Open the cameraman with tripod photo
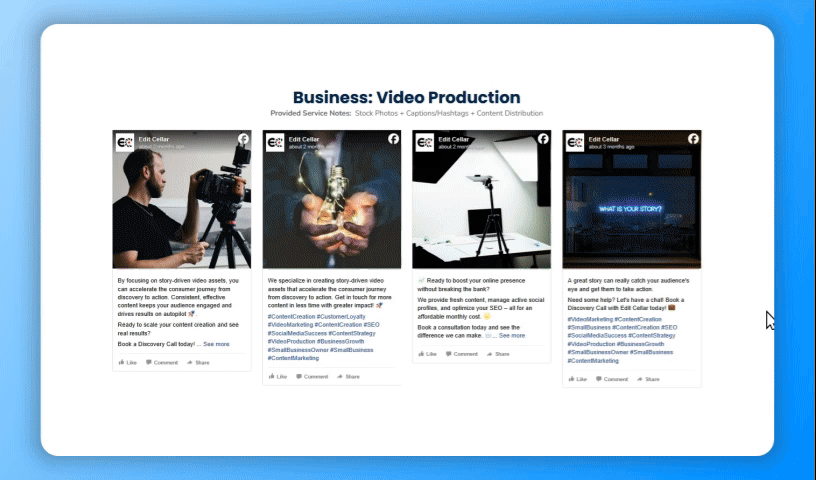 tap(182, 199)
